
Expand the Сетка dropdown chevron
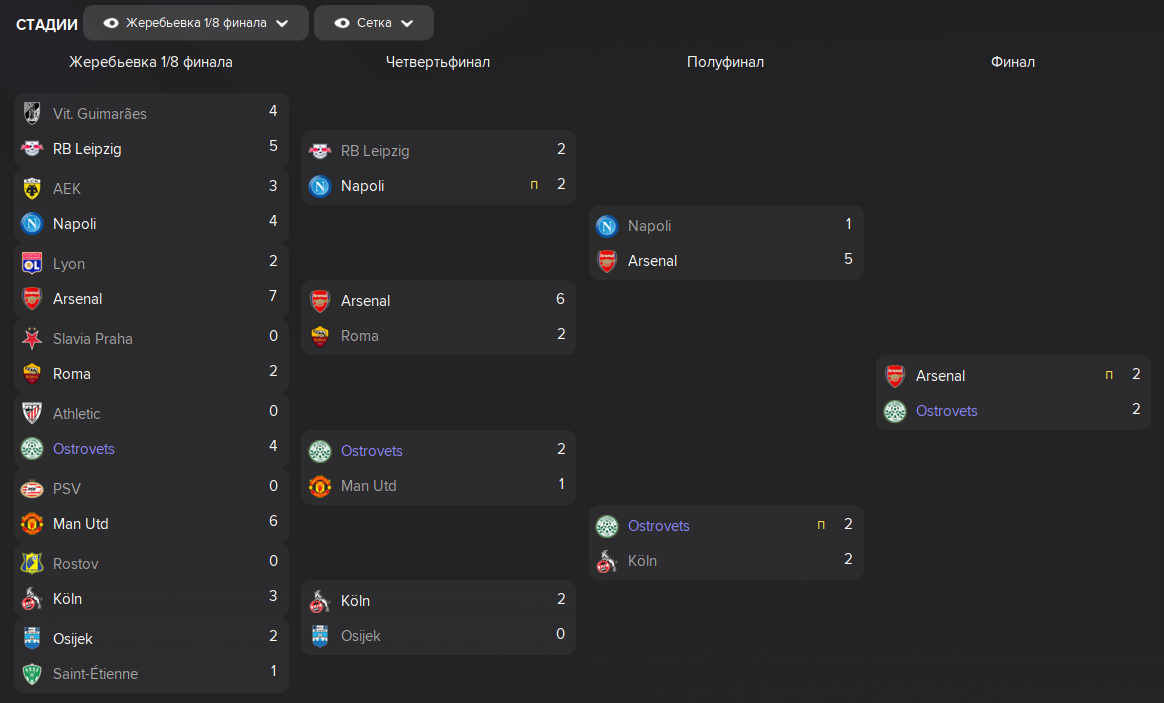tap(407, 23)
